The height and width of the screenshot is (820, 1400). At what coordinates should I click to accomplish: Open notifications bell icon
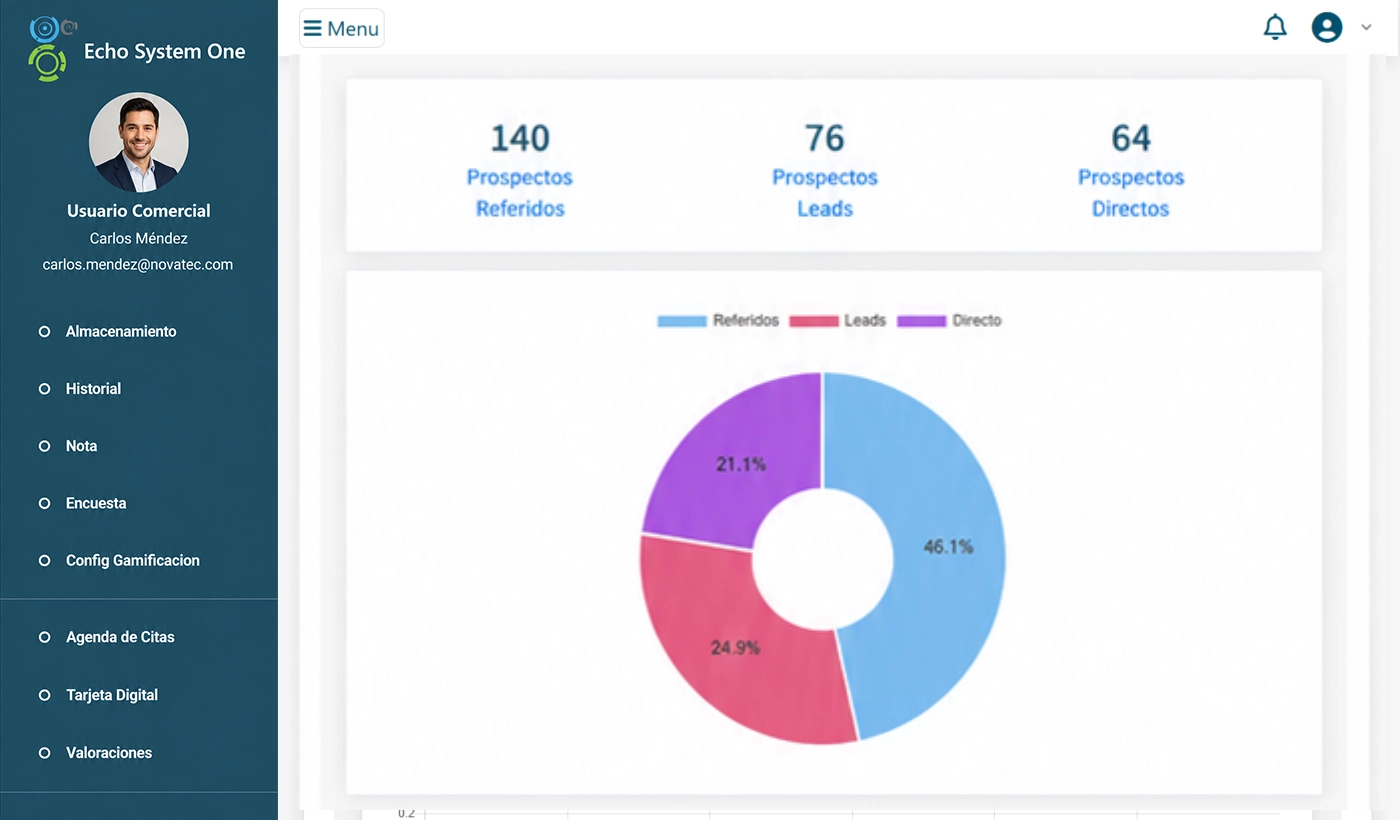point(1275,27)
